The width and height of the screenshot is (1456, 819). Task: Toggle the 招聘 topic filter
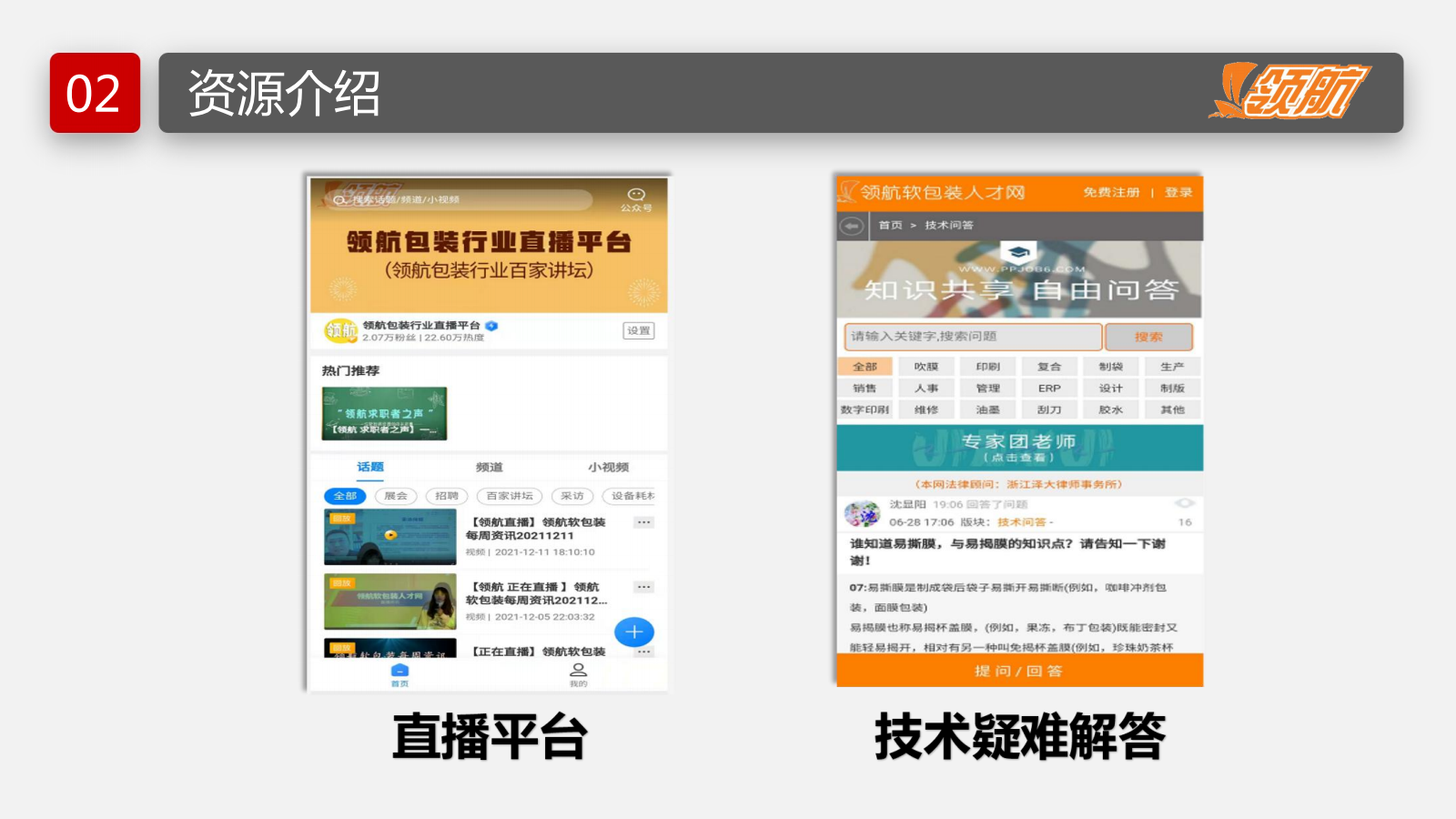(447, 496)
